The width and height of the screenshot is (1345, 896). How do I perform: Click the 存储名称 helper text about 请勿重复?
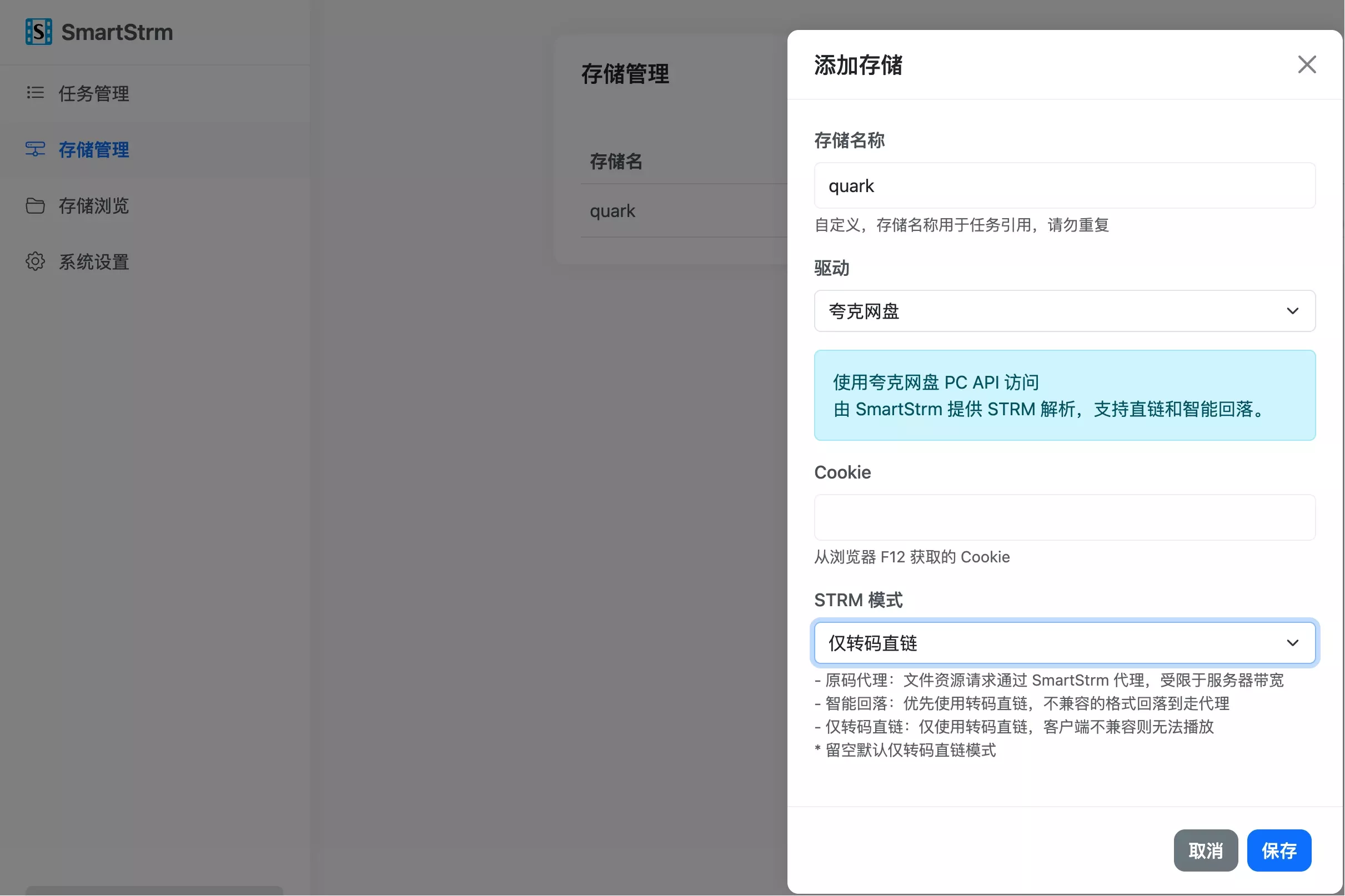[961, 225]
